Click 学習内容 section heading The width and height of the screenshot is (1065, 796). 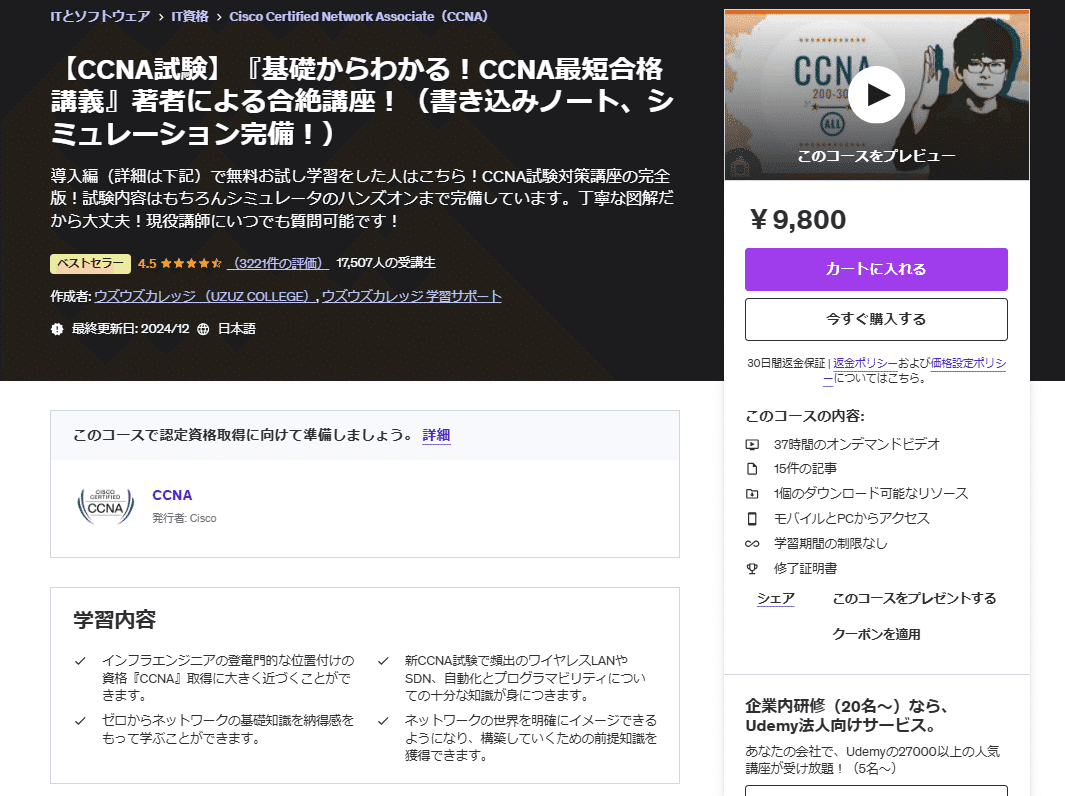tap(115, 620)
